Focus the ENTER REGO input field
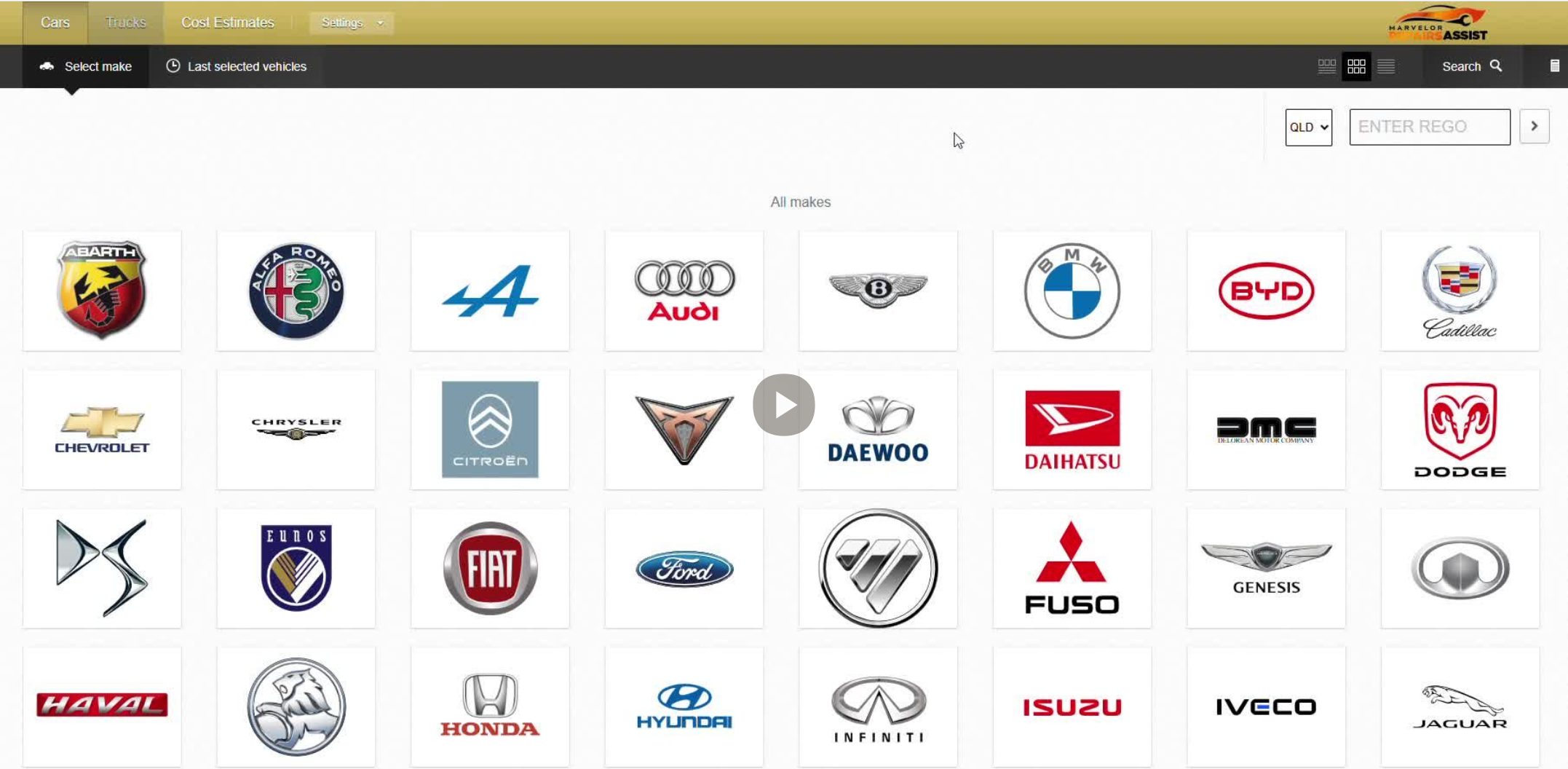The image size is (1568, 769). (x=1430, y=127)
